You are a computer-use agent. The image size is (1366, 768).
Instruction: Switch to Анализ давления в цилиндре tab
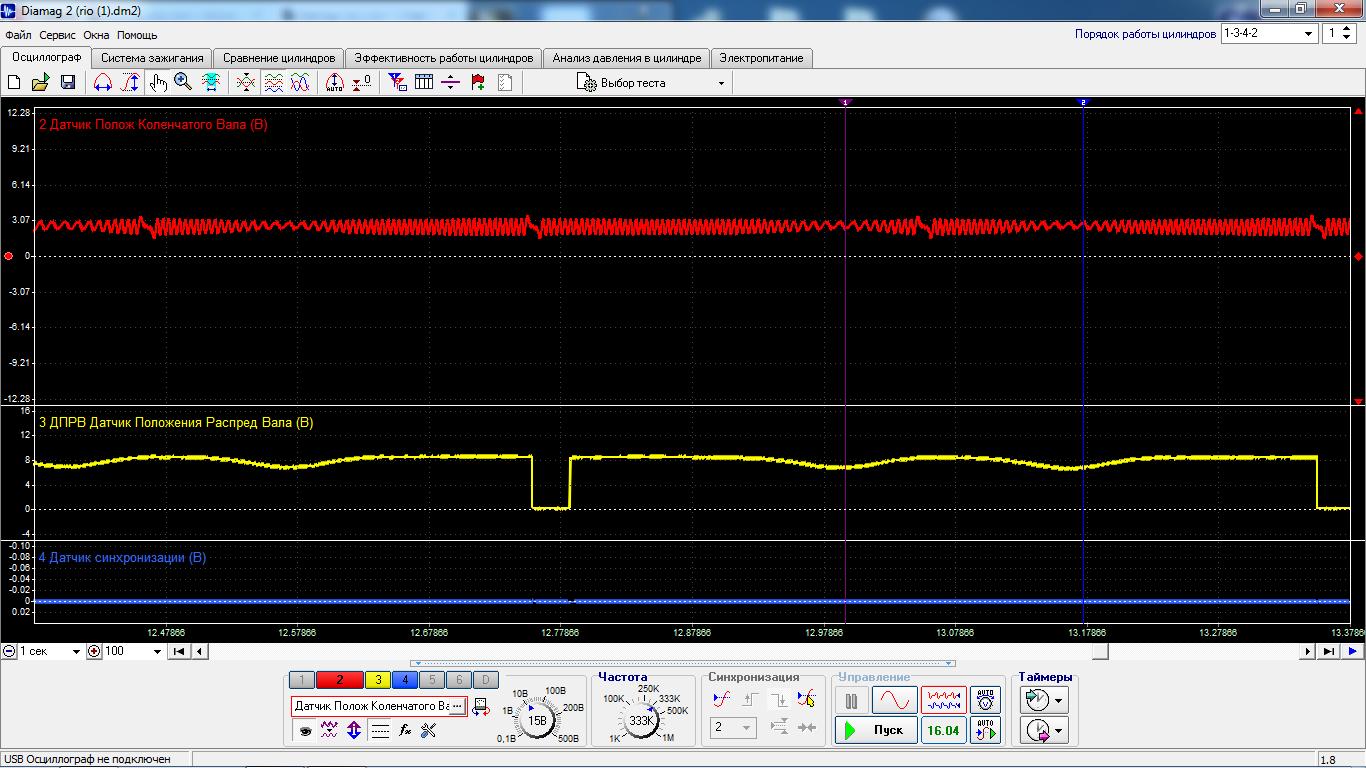(x=628, y=58)
